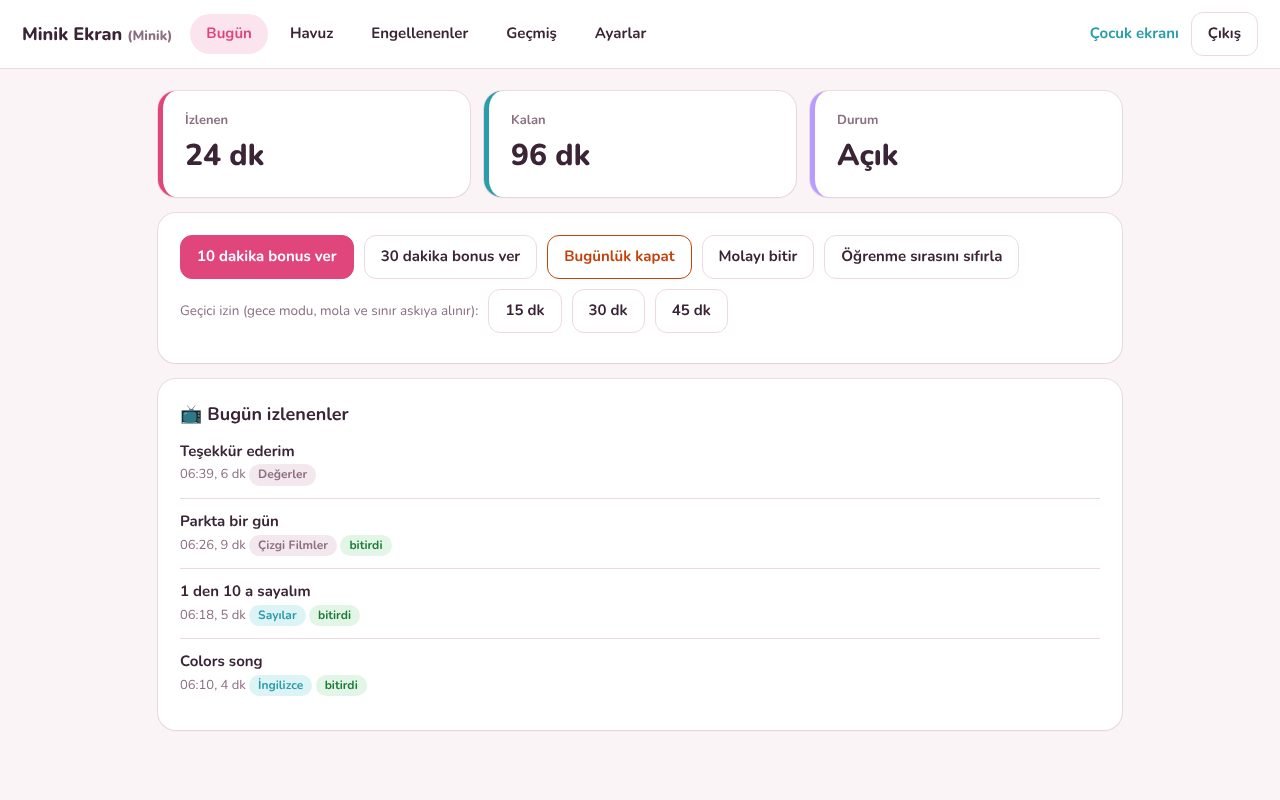Screen dimensions: 1280x800
Task: Click the 06:18, 5 dk timestamp
Action: (212, 615)
